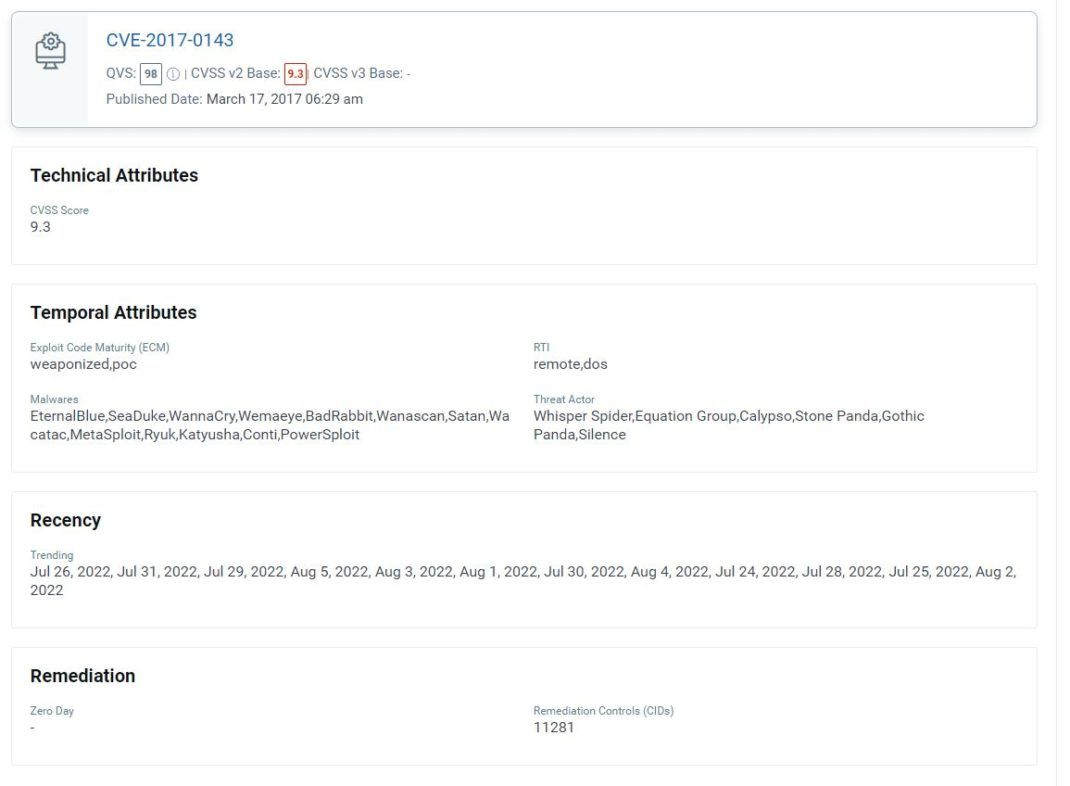Image resolution: width=1070 pixels, height=786 pixels.
Task: Expand the Technical Attributes section
Action: point(112,175)
